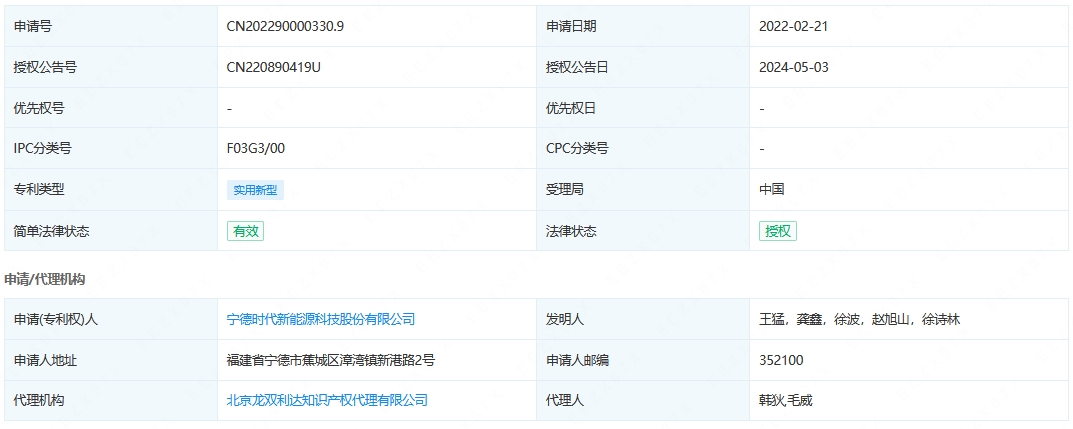Screen dimensions: 1073x429
Task: Select applicant postcode 352100
Action: click(781, 360)
